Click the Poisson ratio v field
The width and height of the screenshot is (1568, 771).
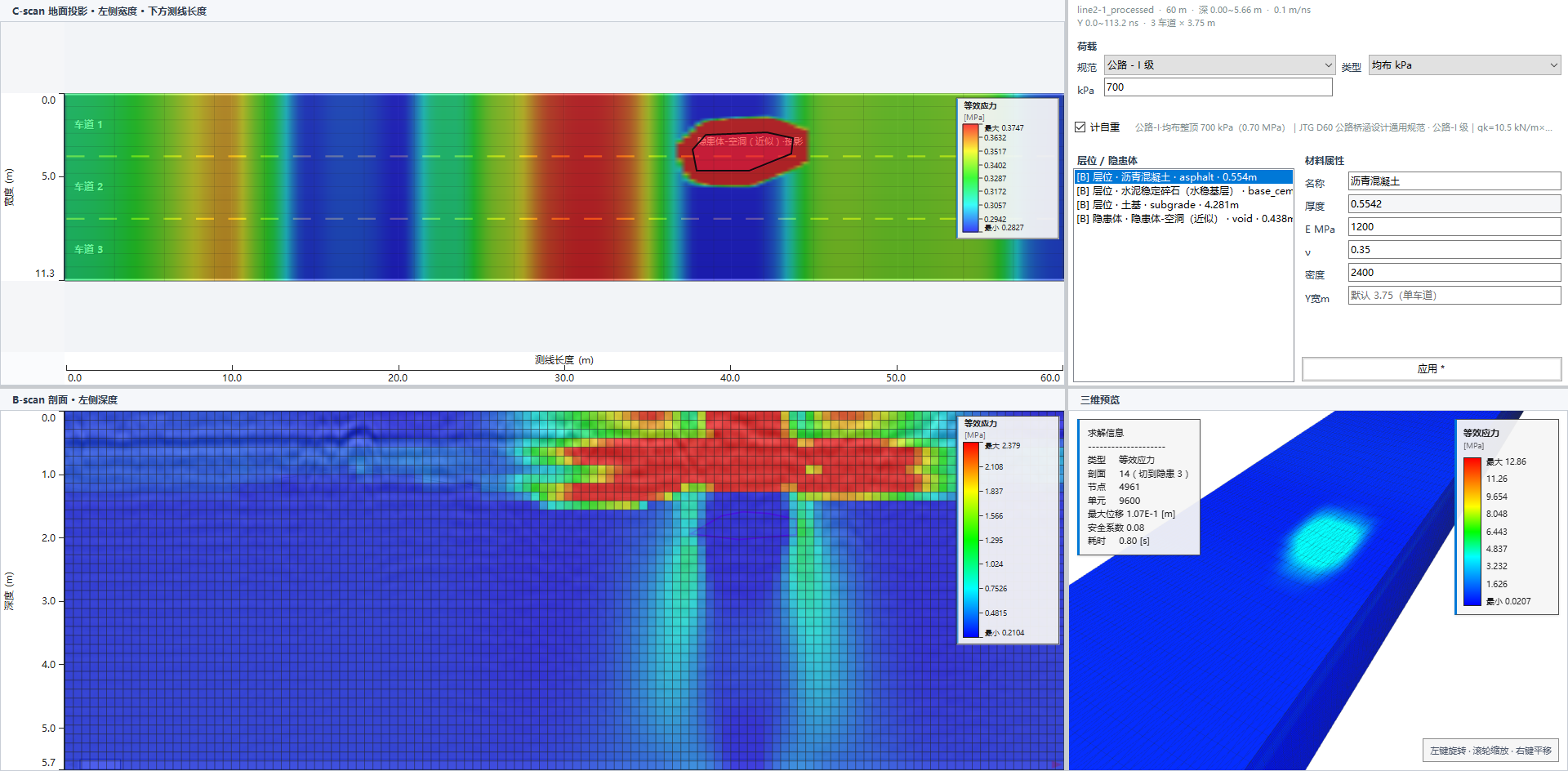tap(1454, 249)
